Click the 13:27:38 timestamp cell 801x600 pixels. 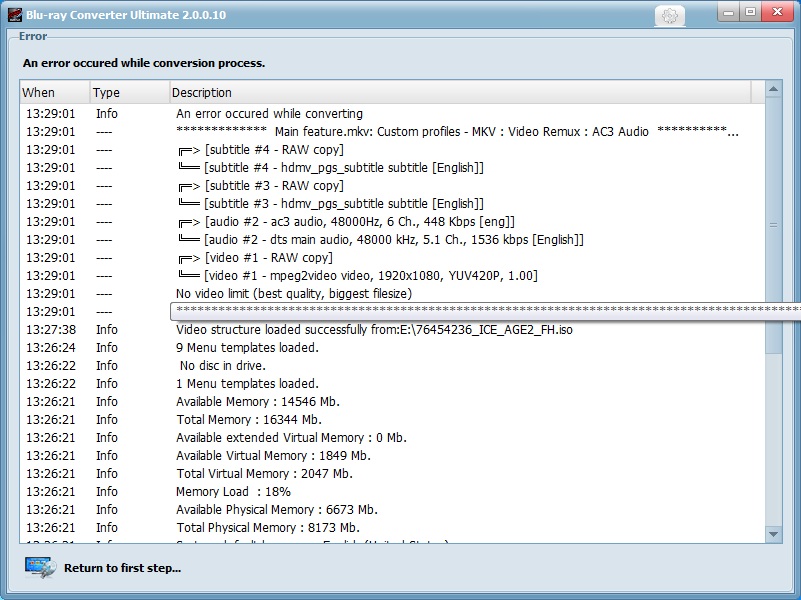pos(51,329)
